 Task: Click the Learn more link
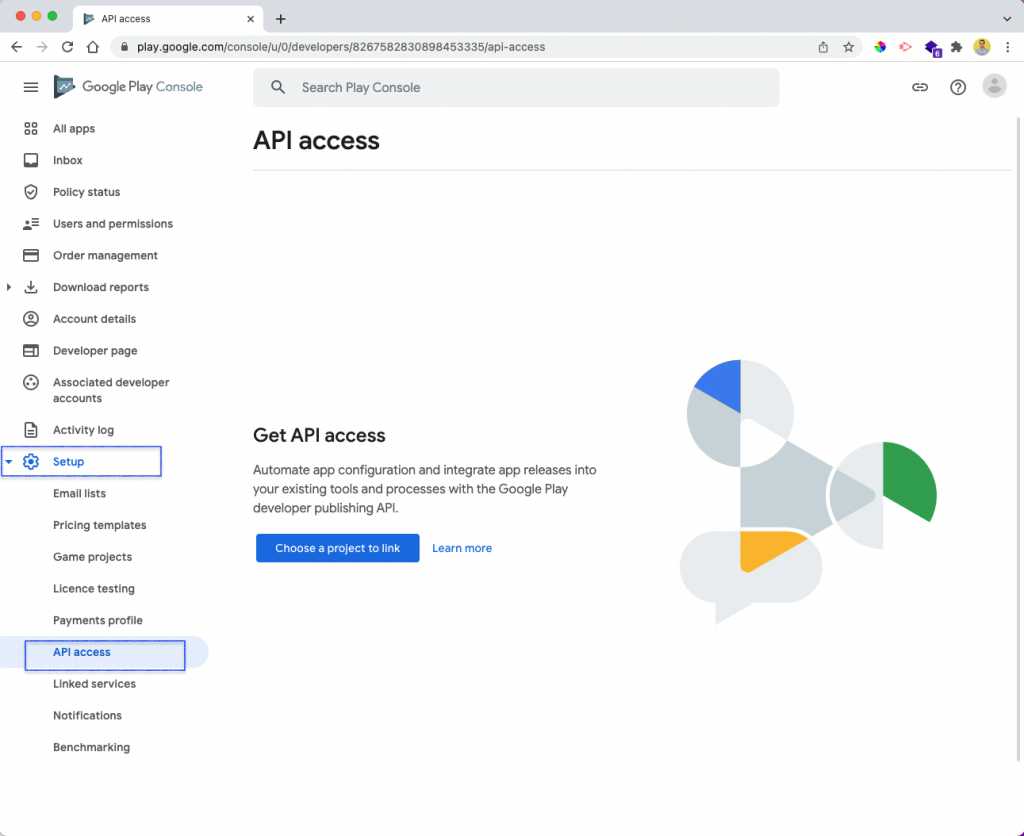pyautogui.click(x=462, y=548)
